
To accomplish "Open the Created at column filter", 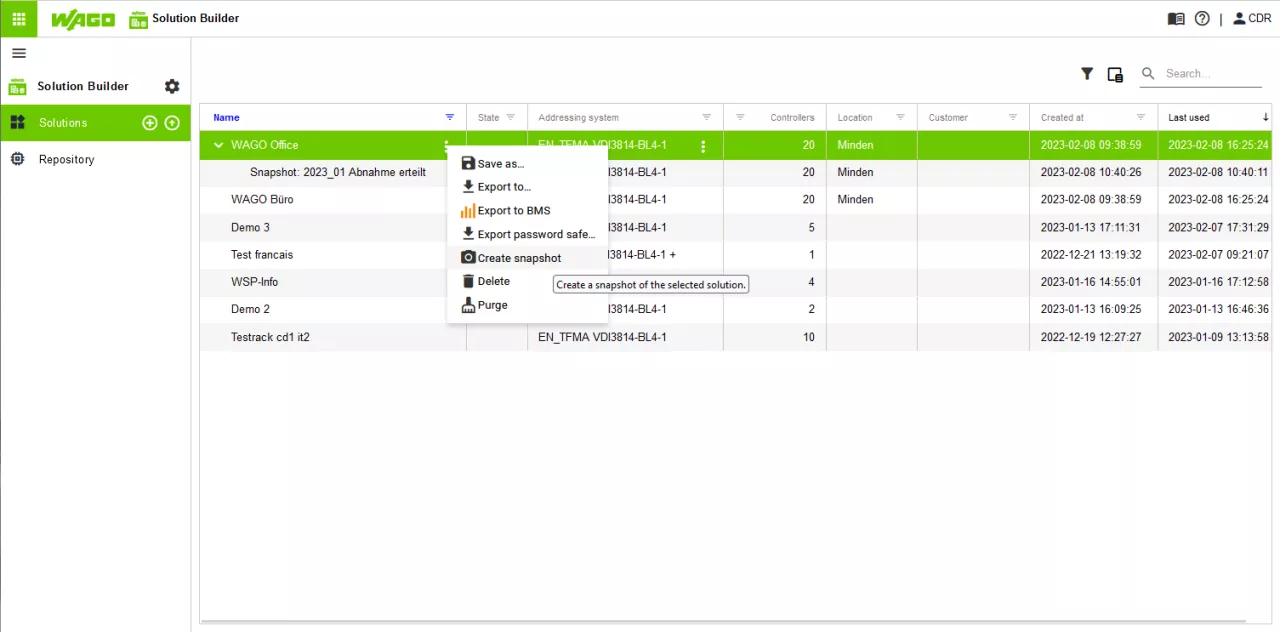I will [x=1140, y=118].
